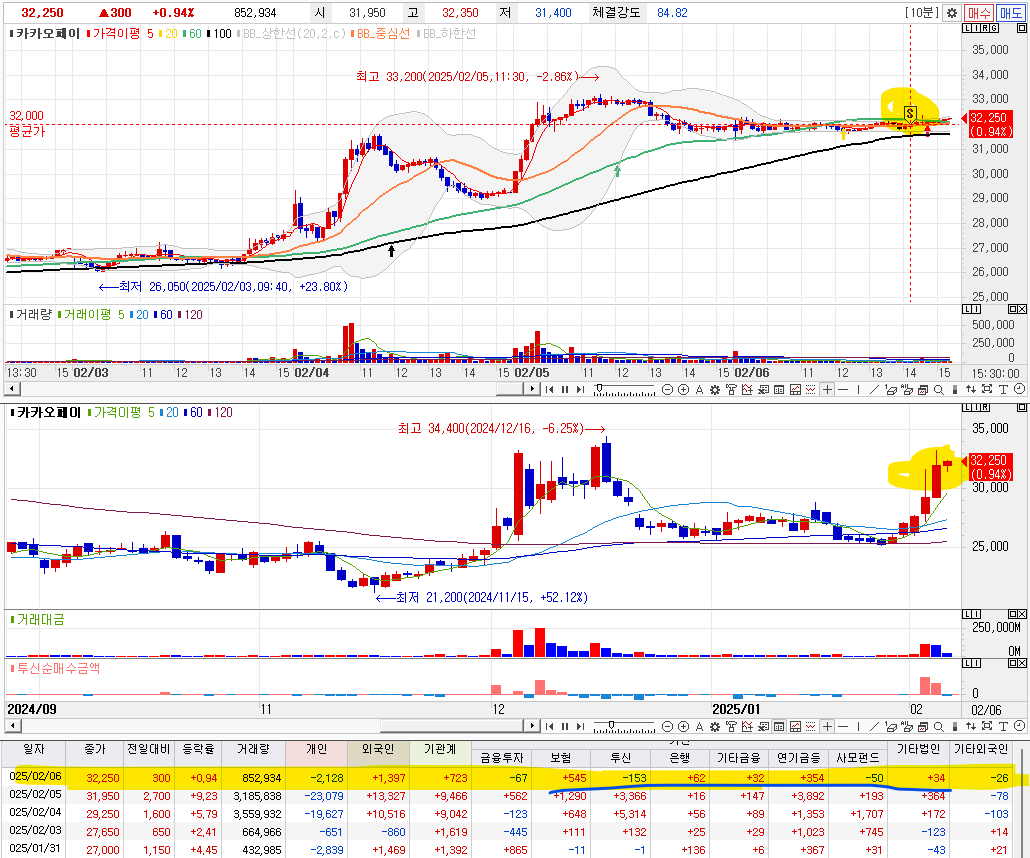Click magnifier tool in top chart toolbar
The height and width of the screenshot is (858, 1030).
click(x=939, y=390)
